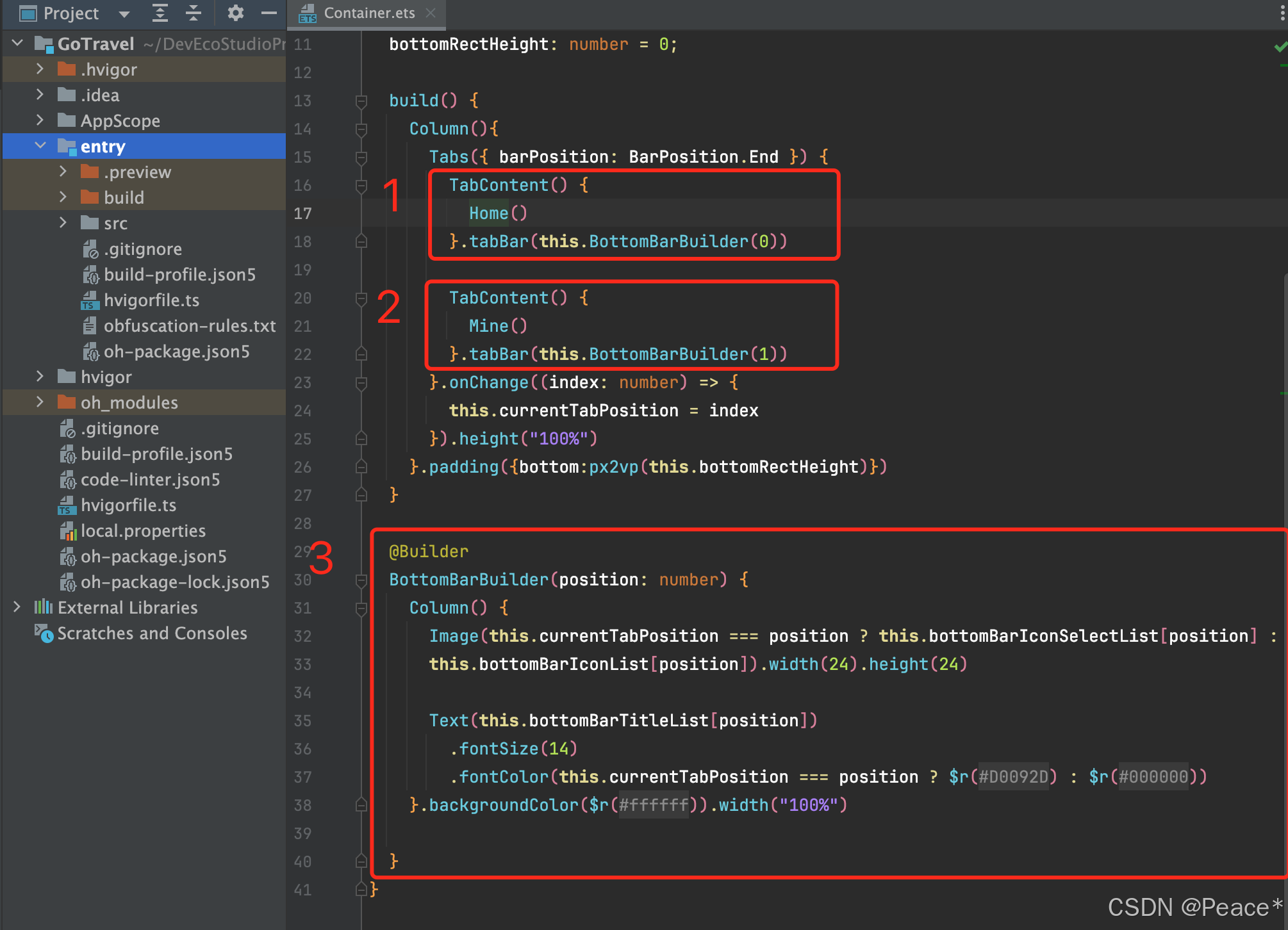Image resolution: width=1288 pixels, height=930 pixels.
Task: Open local.properties file
Action: click(142, 531)
